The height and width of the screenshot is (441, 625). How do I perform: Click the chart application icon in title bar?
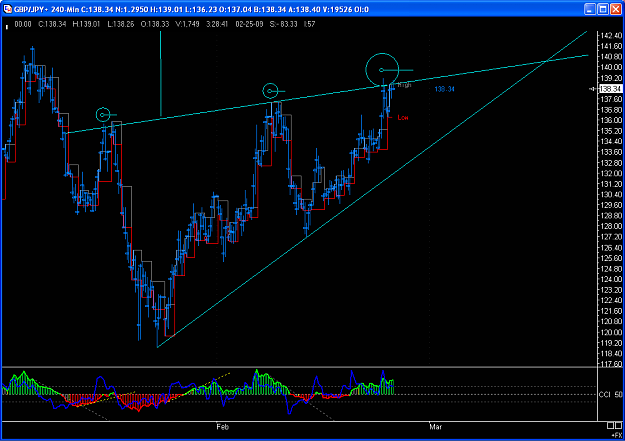[x=7, y=9]
